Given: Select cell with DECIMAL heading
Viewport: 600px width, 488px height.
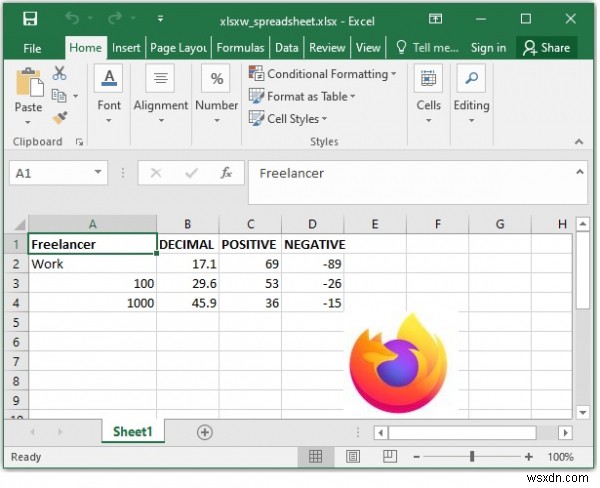Looking at the screenshot, I should point(188,244).
